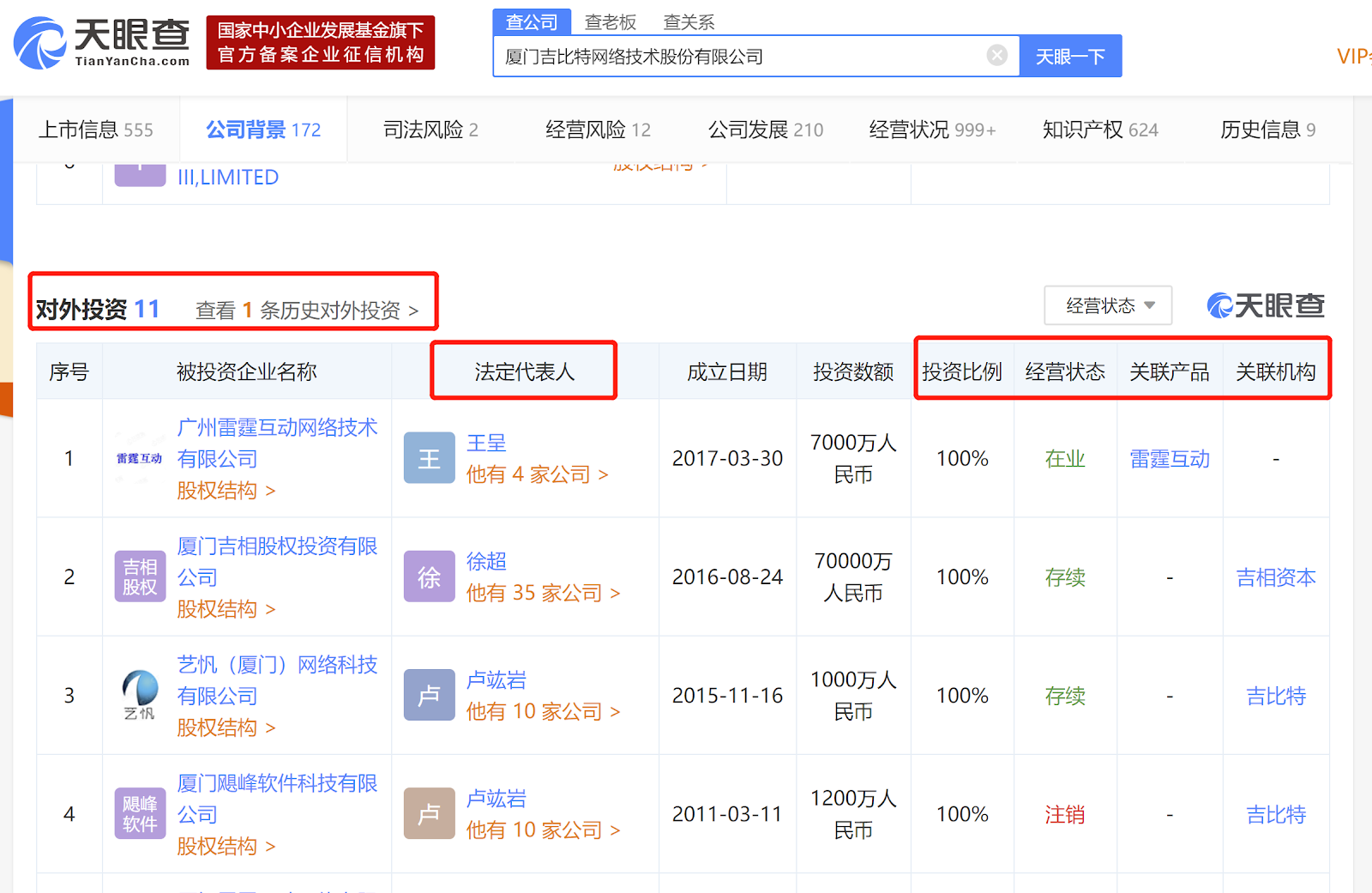The height and width of the screenshot is (893, 1372).
Task: Open 广州雷霆互动网络技术有限公司 link
Action: click(x=277, y=443)
